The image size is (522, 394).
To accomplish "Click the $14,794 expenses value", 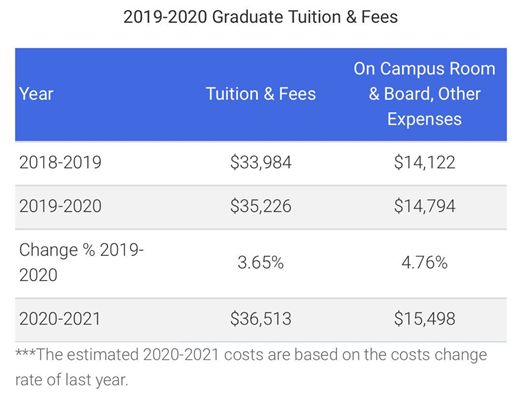I will pyautogui.click(x=424, y=206).
